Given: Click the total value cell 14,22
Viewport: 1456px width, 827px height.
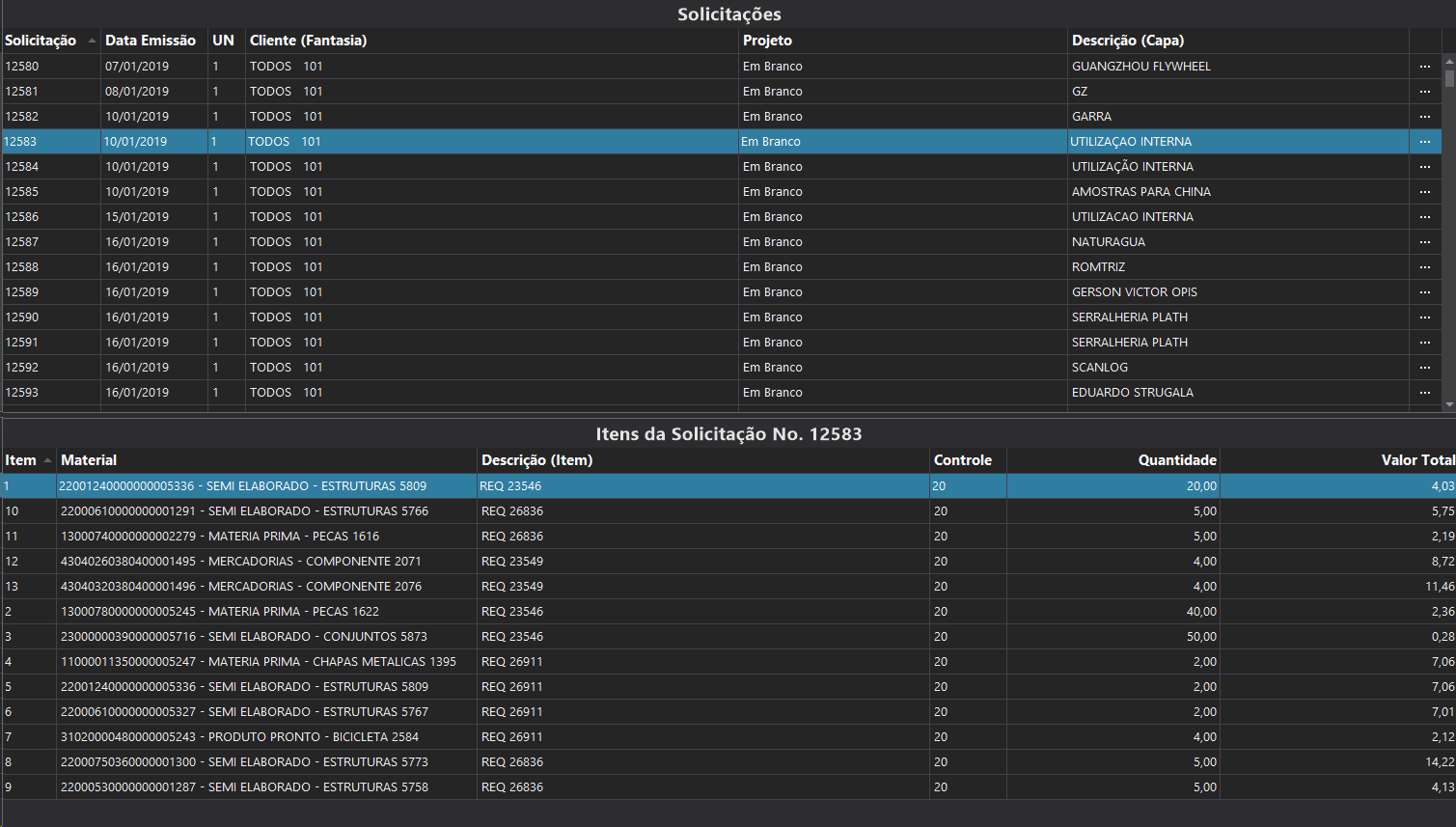Looking at the screenshot, I should (x=1338, y=762).
